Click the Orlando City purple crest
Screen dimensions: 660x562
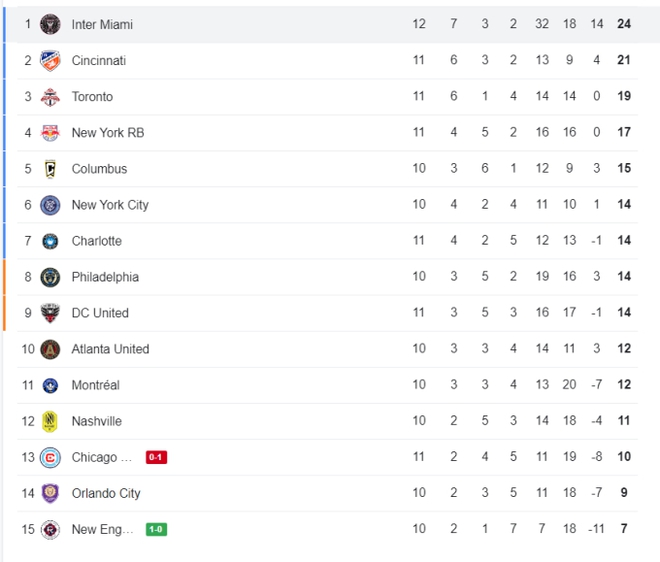[50, 493]
